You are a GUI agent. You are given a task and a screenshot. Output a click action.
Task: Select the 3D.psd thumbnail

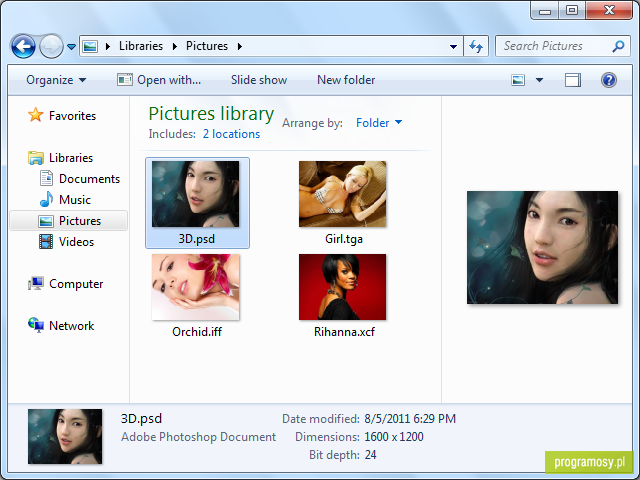(x=196, y=194)
